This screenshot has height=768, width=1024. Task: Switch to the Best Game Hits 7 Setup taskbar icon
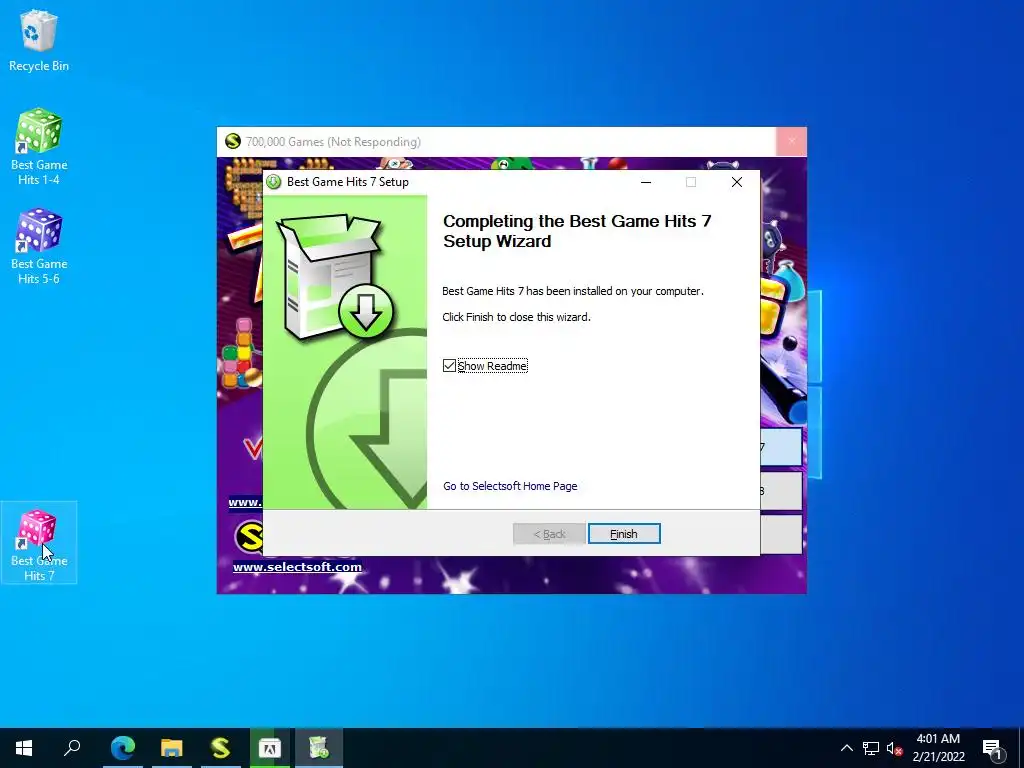(x=319, y=748)
